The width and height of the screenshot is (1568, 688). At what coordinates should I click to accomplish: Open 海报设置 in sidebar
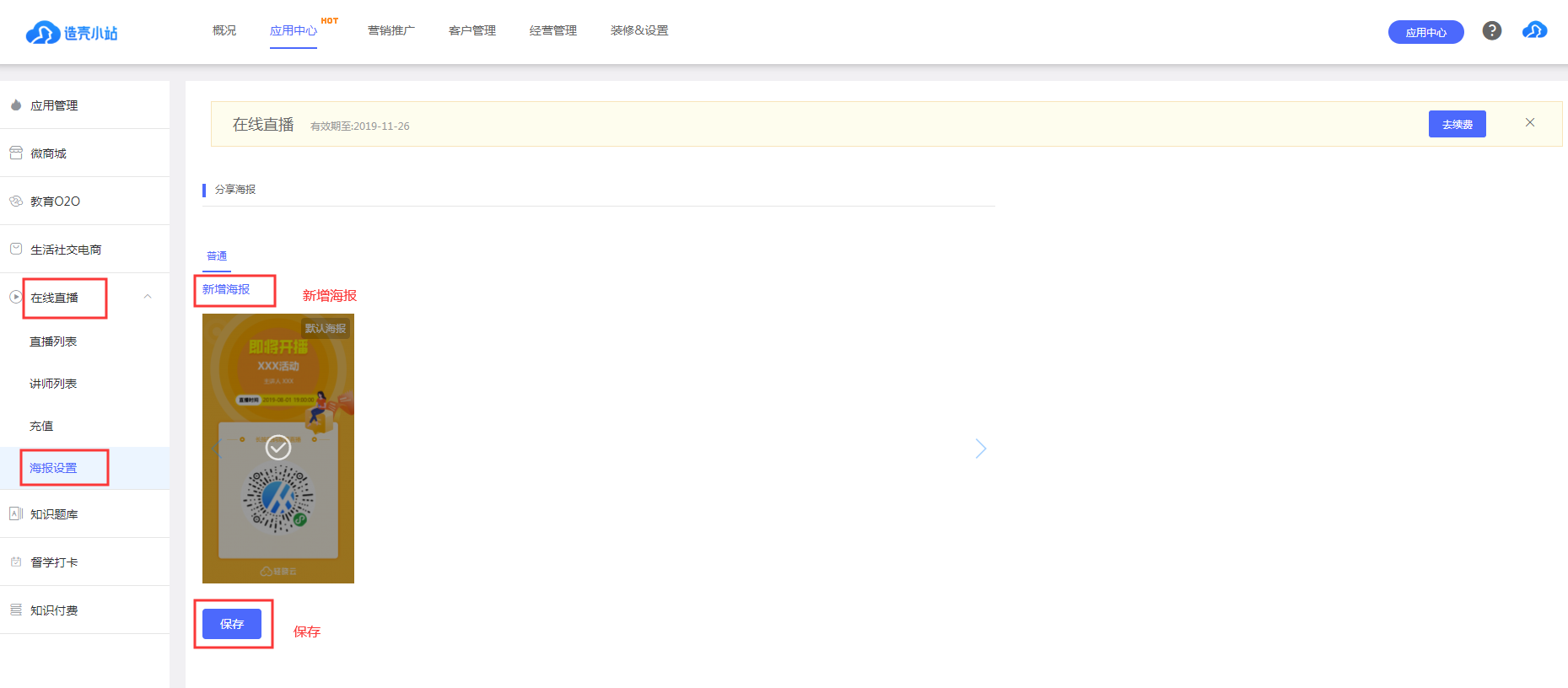point(53,468)
